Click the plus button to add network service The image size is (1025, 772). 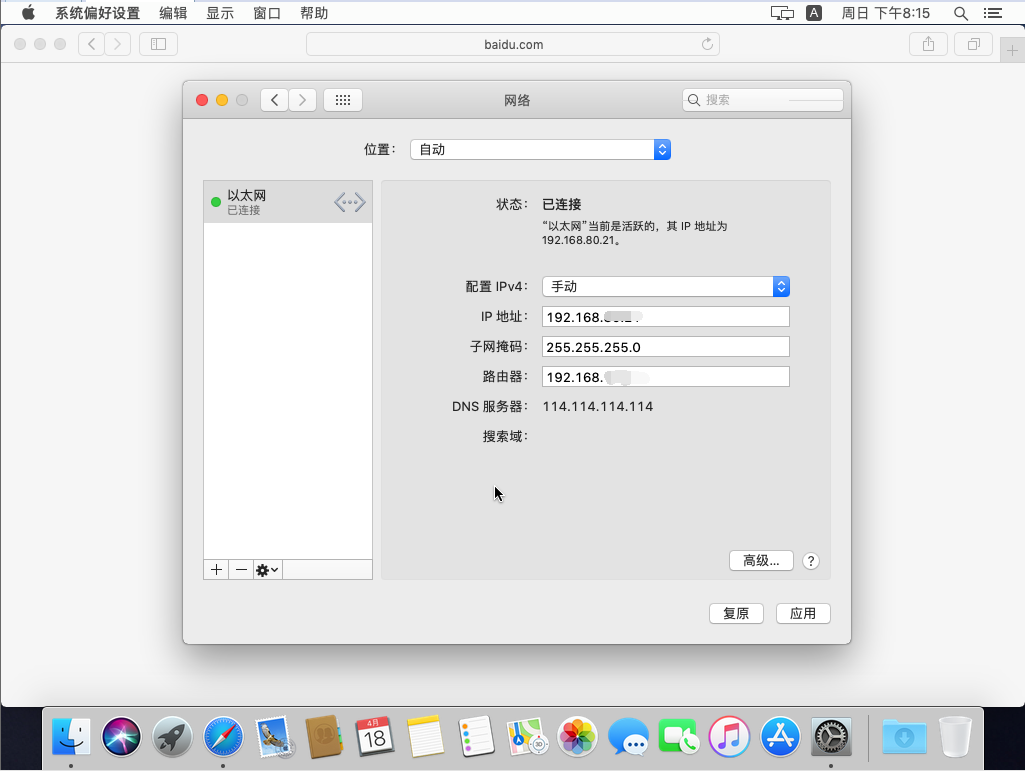tap(216, 569)
